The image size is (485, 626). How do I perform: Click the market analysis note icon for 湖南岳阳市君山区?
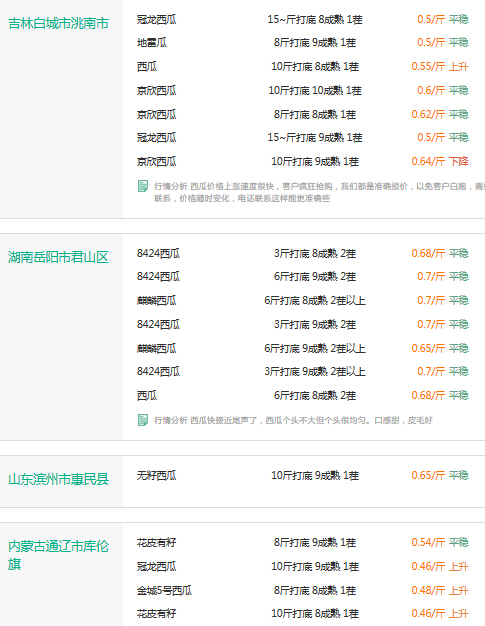click(143, 420)
